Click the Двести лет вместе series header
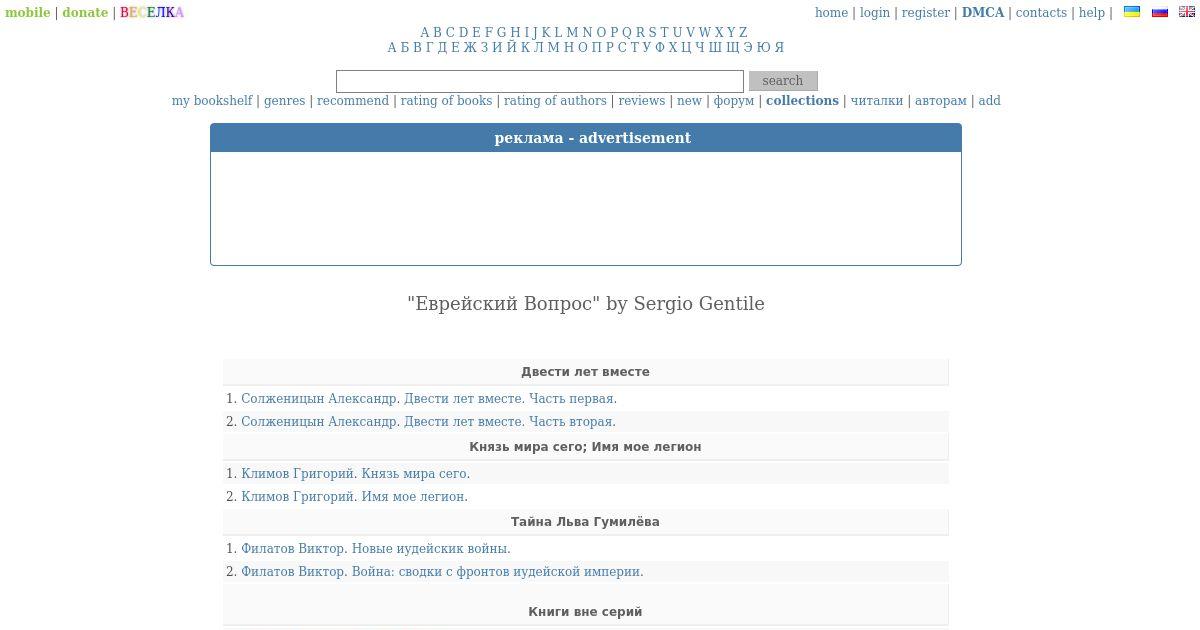 [x=585, y=372]
